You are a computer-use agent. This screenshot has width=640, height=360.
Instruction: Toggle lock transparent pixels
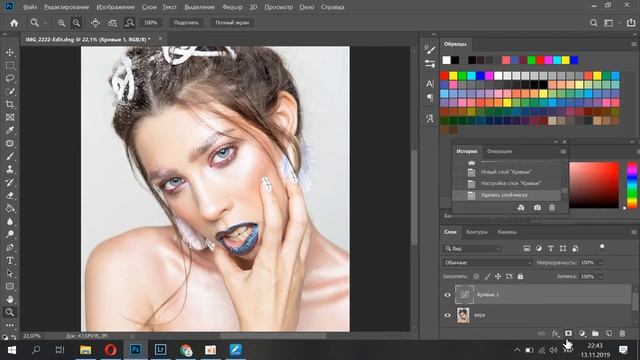pos(476,276)
